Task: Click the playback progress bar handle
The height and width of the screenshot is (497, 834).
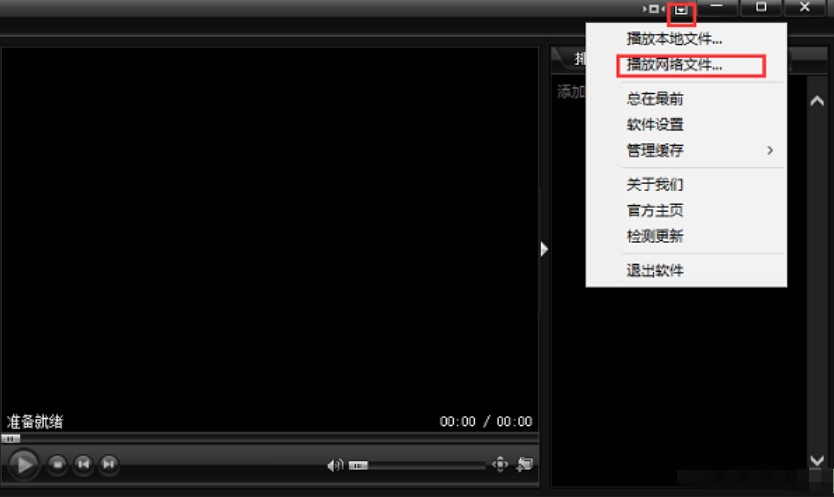Action: pyautogui.click(x=11, y=438)
